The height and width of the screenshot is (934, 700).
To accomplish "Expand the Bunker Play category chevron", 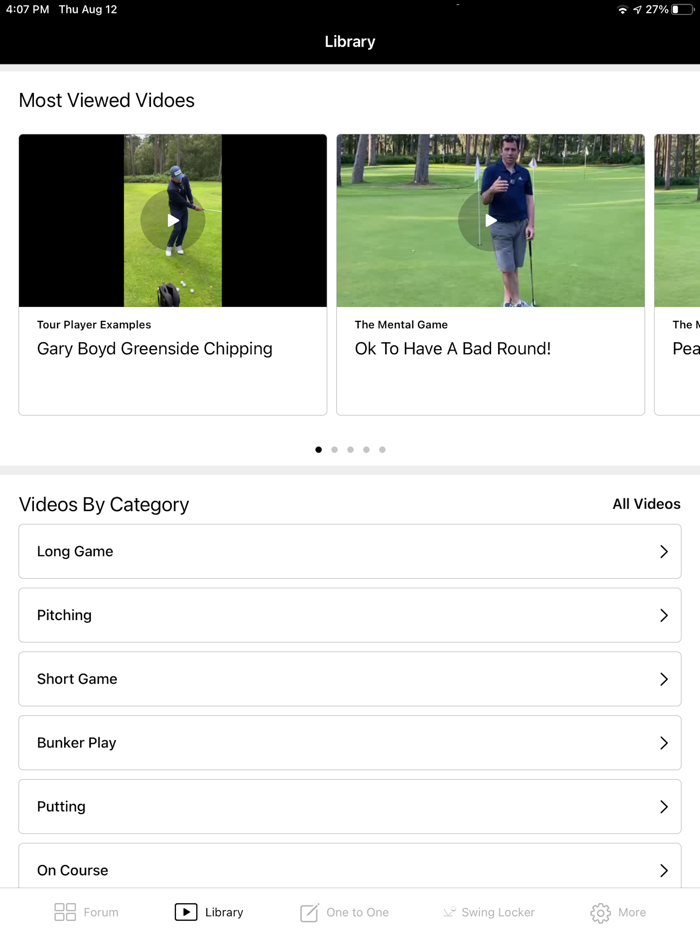I will 663,743.
